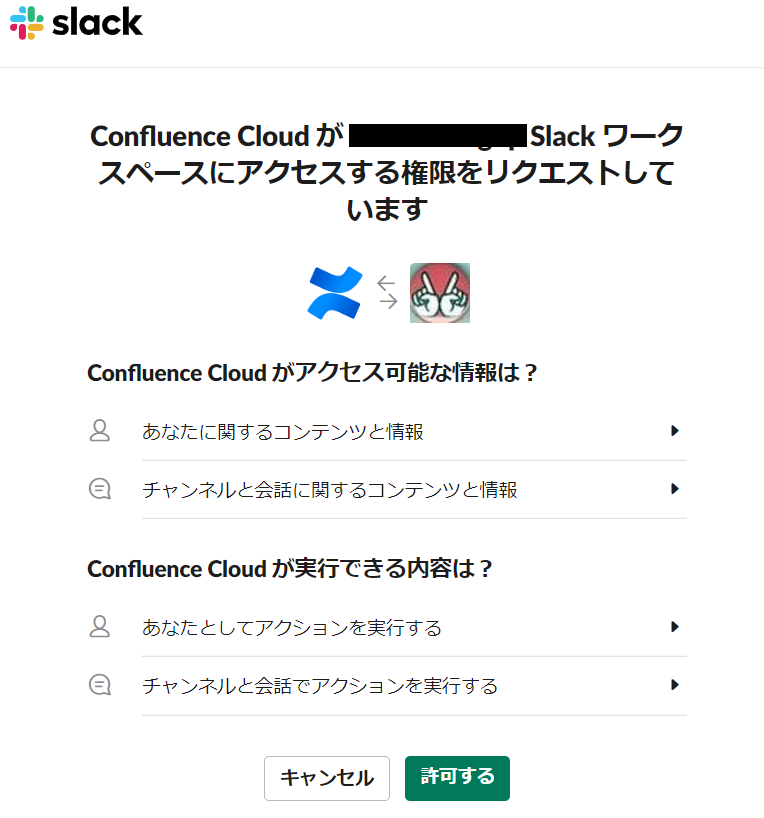The width and height of the screenshot is (764, 818).
Task: Click the Confluence Cloud がアクセス可能な情報は？ heading
Action: 312,373
